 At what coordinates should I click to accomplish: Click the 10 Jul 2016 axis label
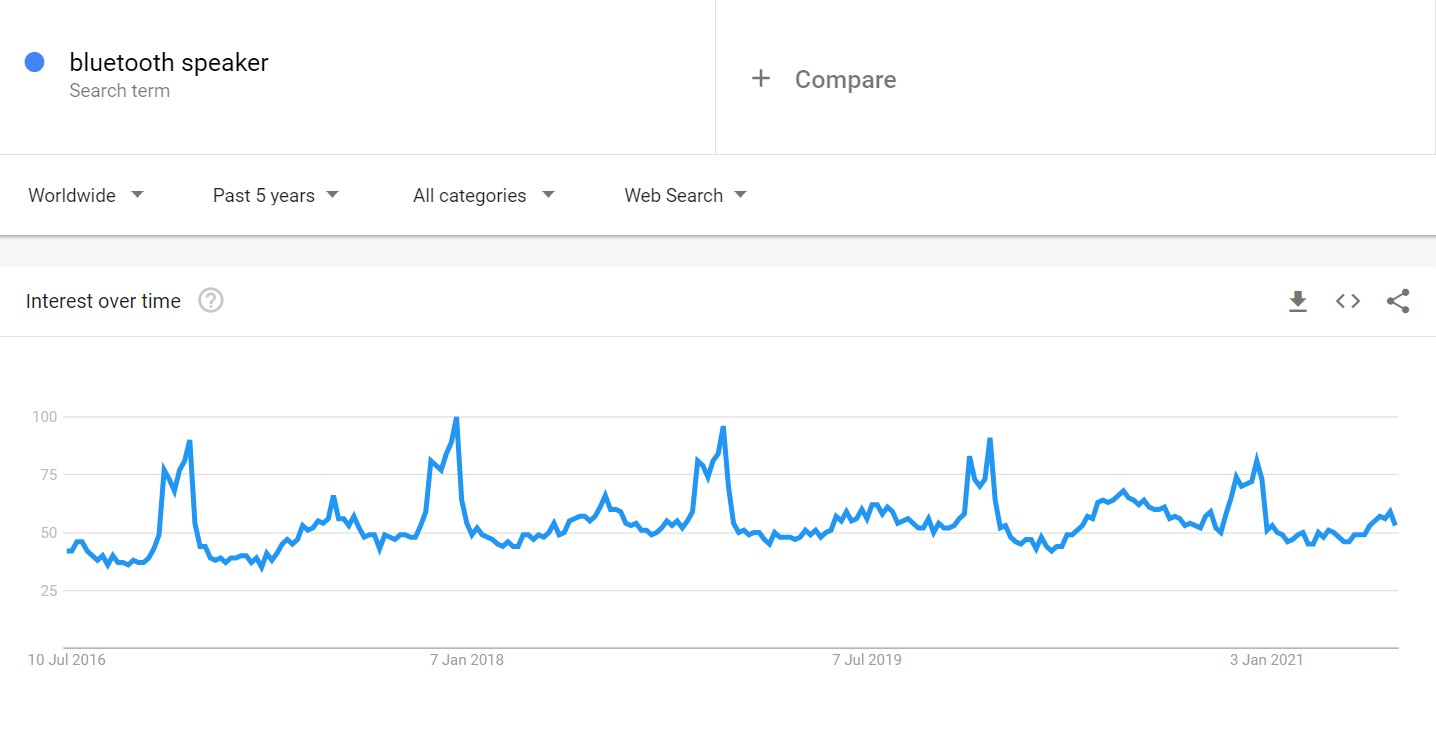(x=66, y=660)
